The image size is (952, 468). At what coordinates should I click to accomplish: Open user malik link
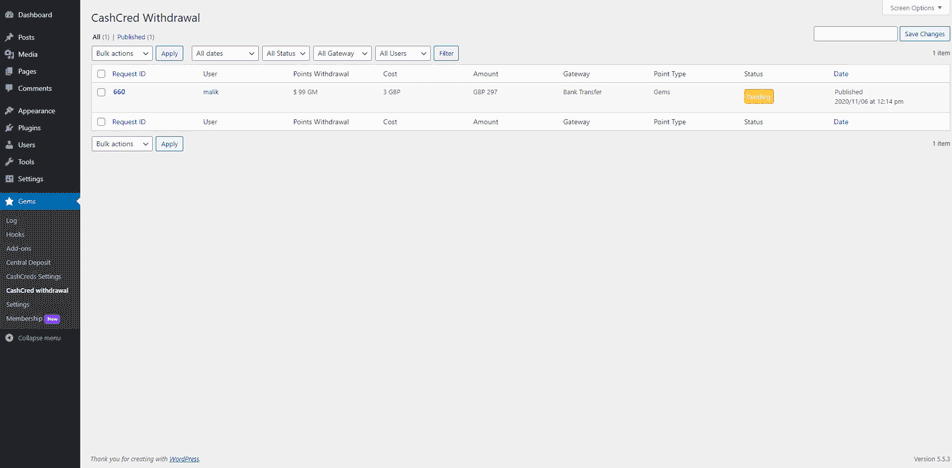211,92
